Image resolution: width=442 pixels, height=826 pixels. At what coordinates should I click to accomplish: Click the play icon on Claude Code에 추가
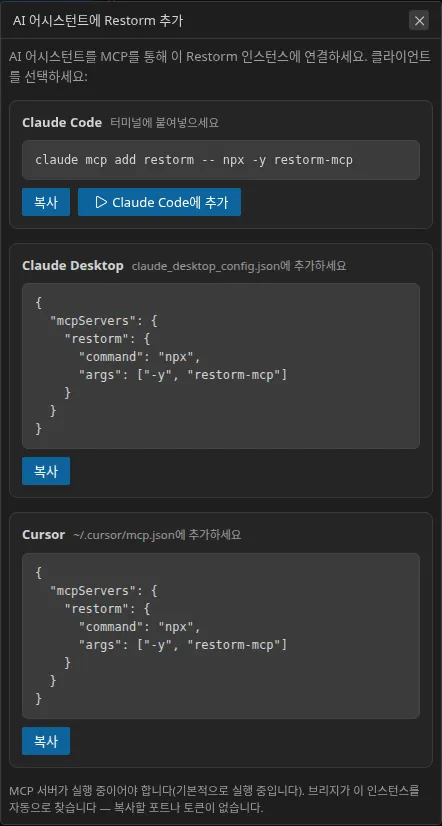pyautogui.click(x=101, y=202)
